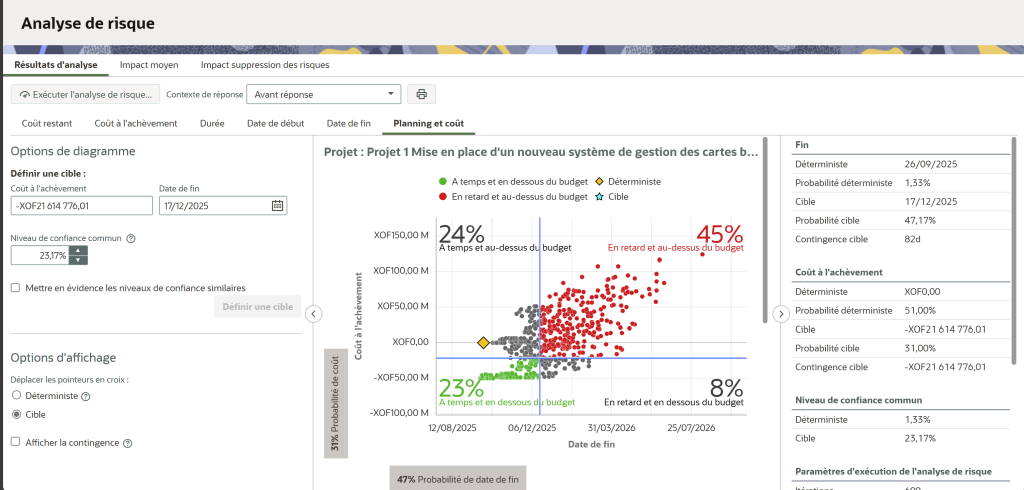The height and width of the screenshot is (490, 1024).
Task: Open the calendar picker for Date de fin
Action: (277, 206)
